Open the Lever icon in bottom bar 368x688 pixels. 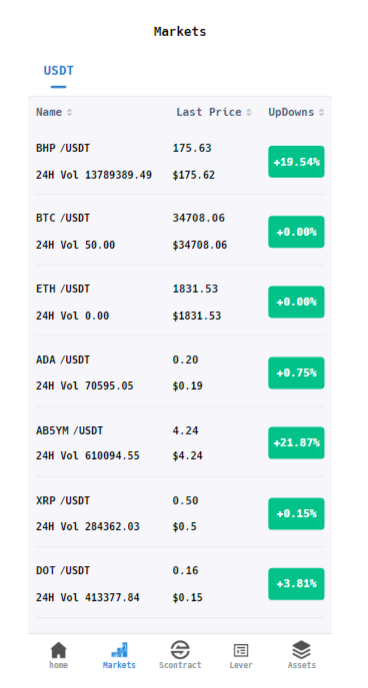tap(241, 650)
